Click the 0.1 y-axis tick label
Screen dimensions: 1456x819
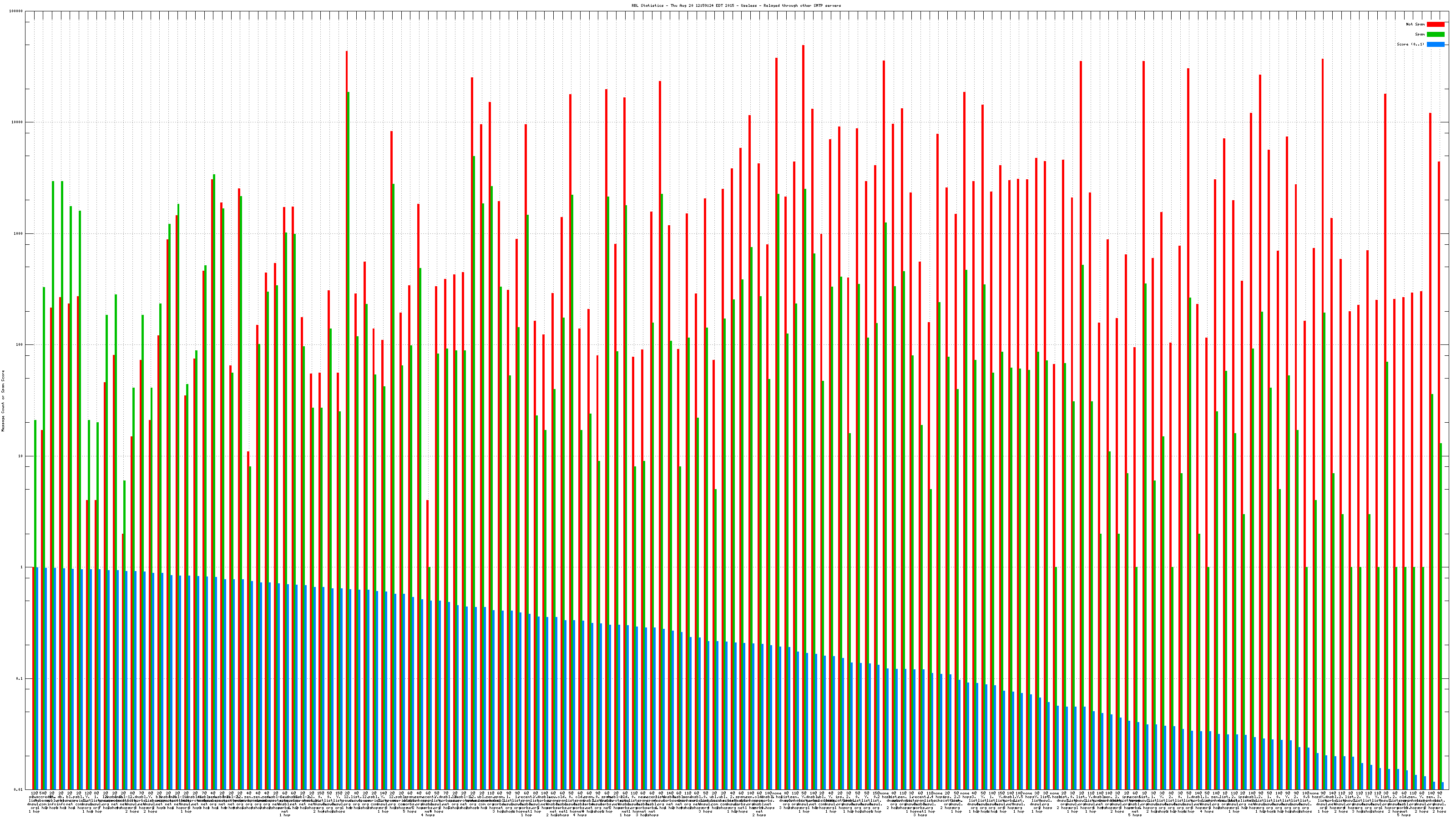[x=20, y=679]
